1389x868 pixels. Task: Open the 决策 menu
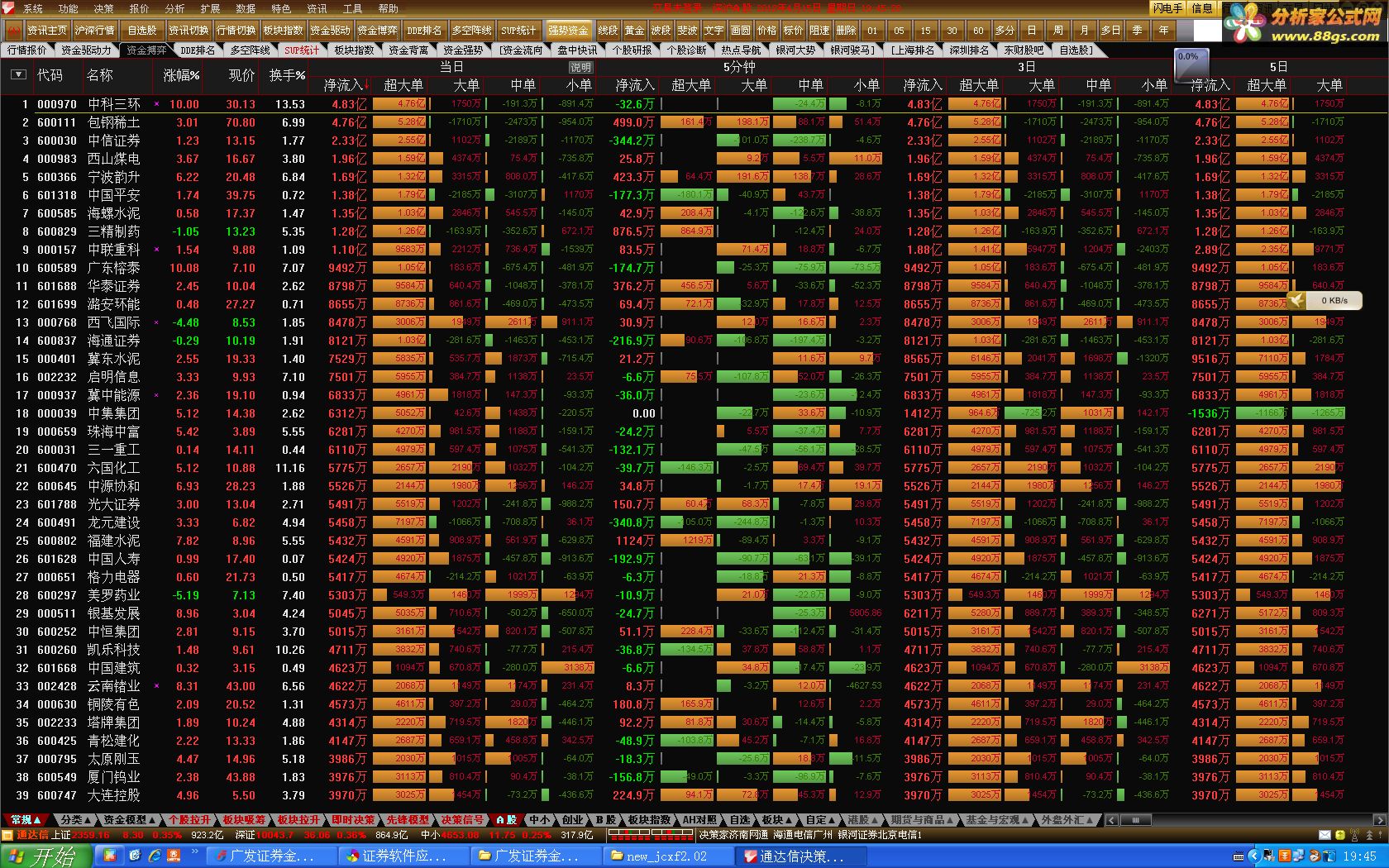[x=104, y=9]
